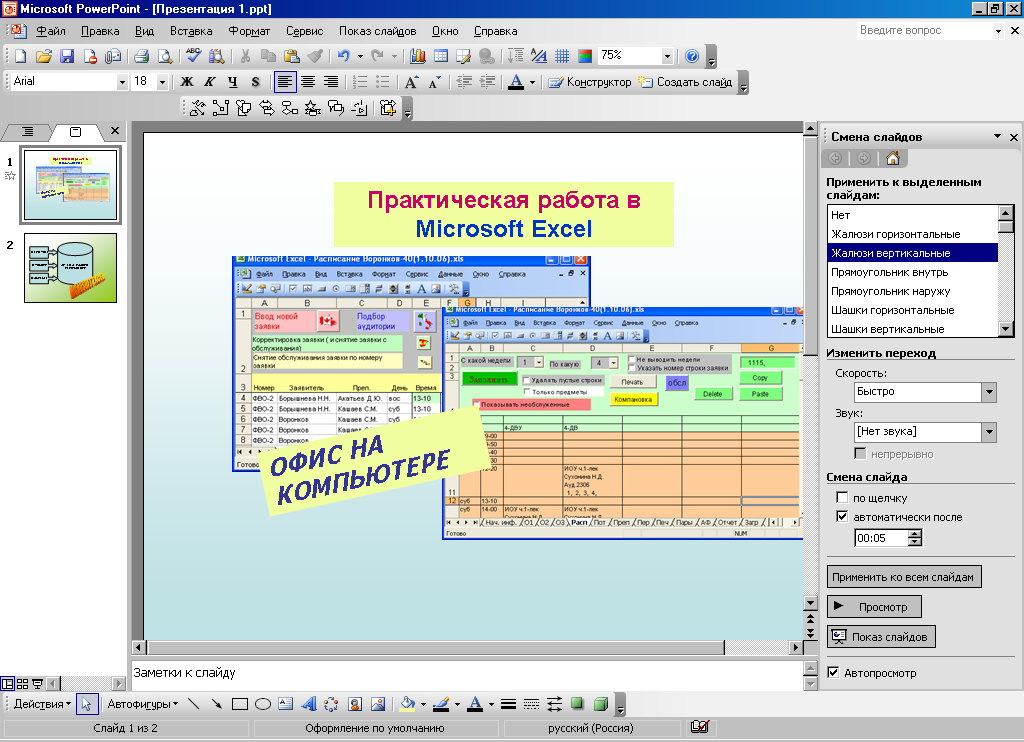The height and width of the screenshot is (742, 1024).
Task: Uncheck 'автоматически после' checkbox
Action: click(842, 517)
